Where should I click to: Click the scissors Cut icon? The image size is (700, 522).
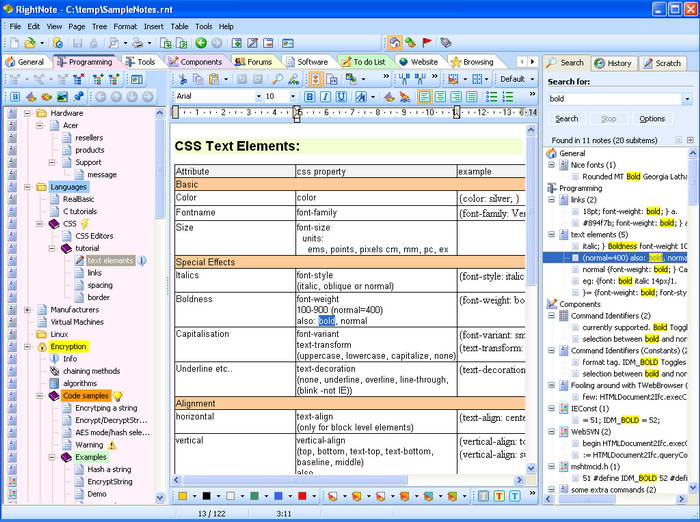[x=183, y=79]
